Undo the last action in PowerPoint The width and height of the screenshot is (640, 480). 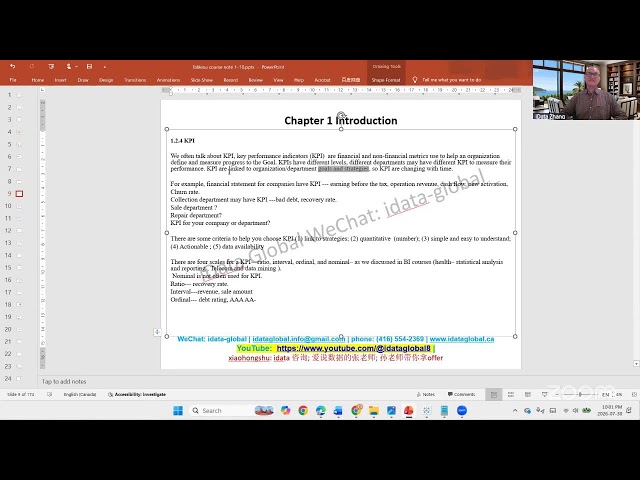[13, 66]
